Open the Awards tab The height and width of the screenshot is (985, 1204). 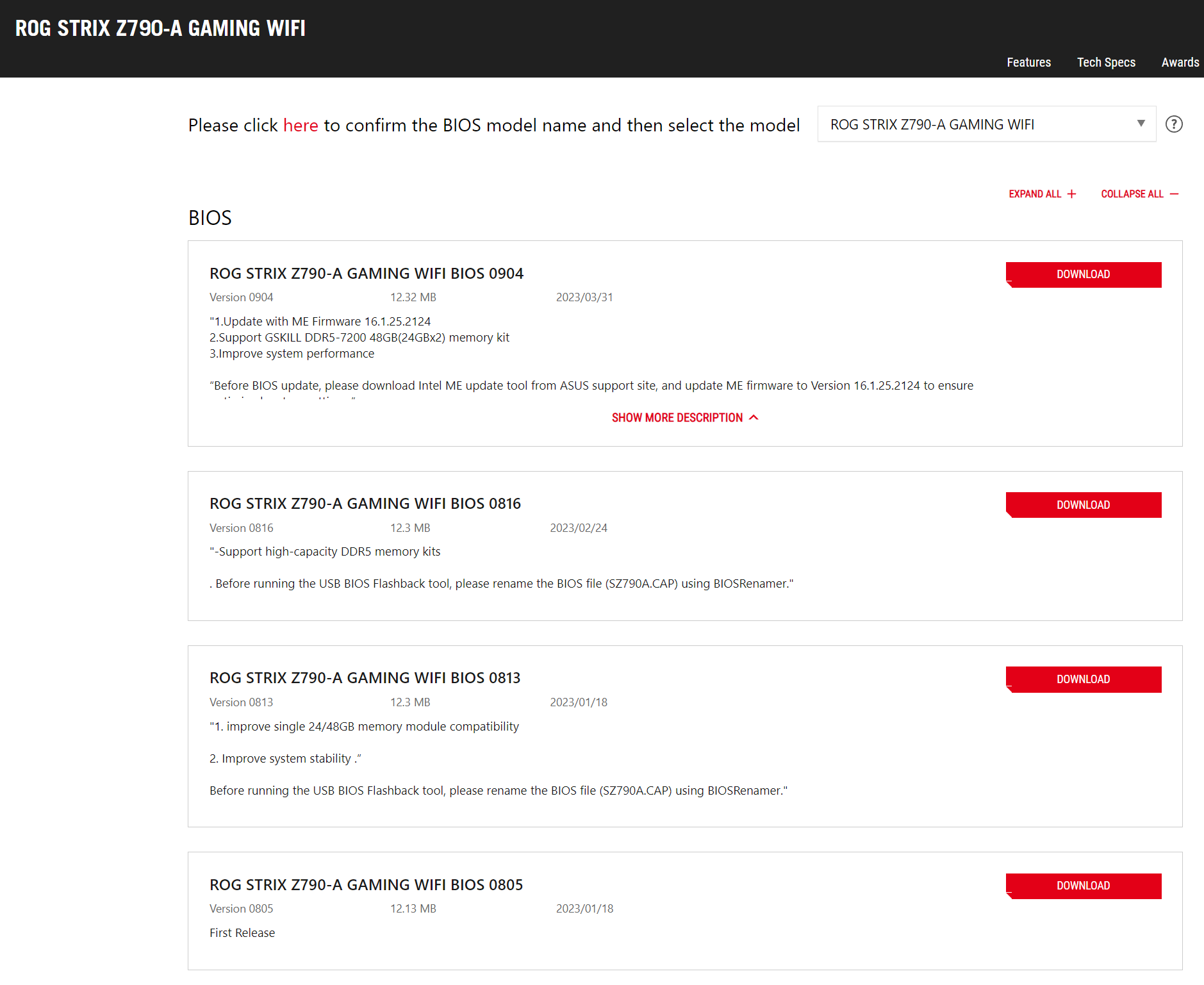1180,62
